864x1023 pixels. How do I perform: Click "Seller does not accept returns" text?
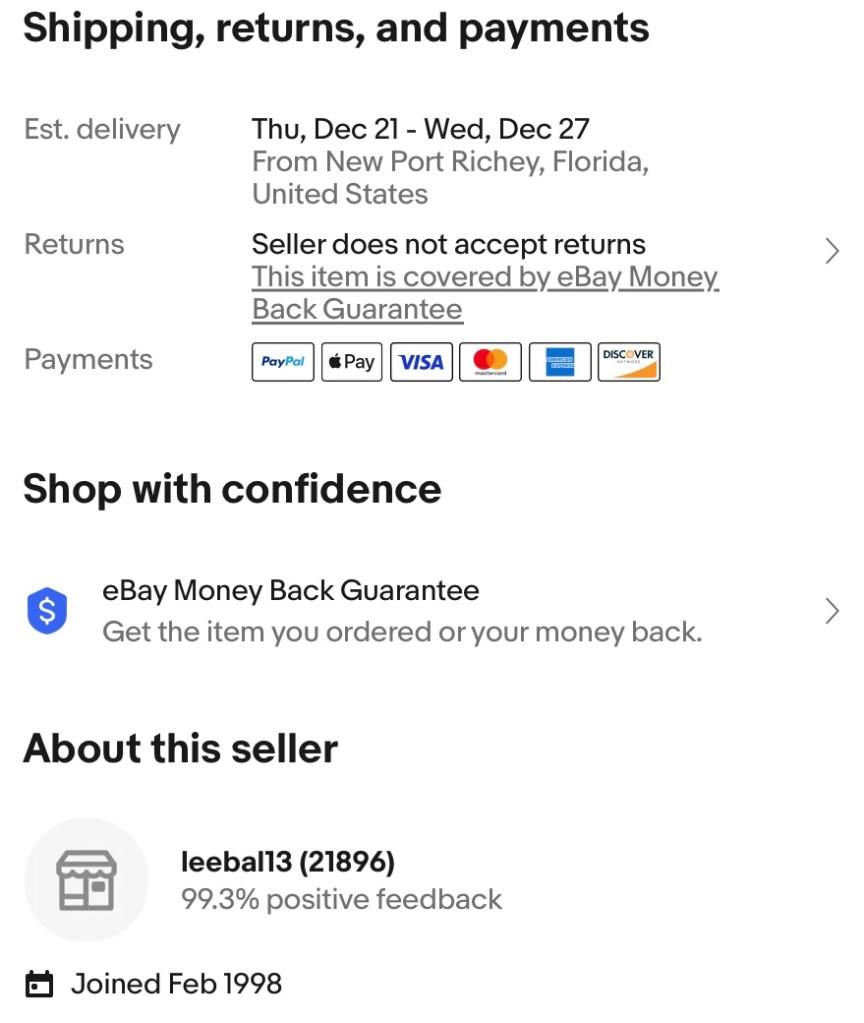448,244
